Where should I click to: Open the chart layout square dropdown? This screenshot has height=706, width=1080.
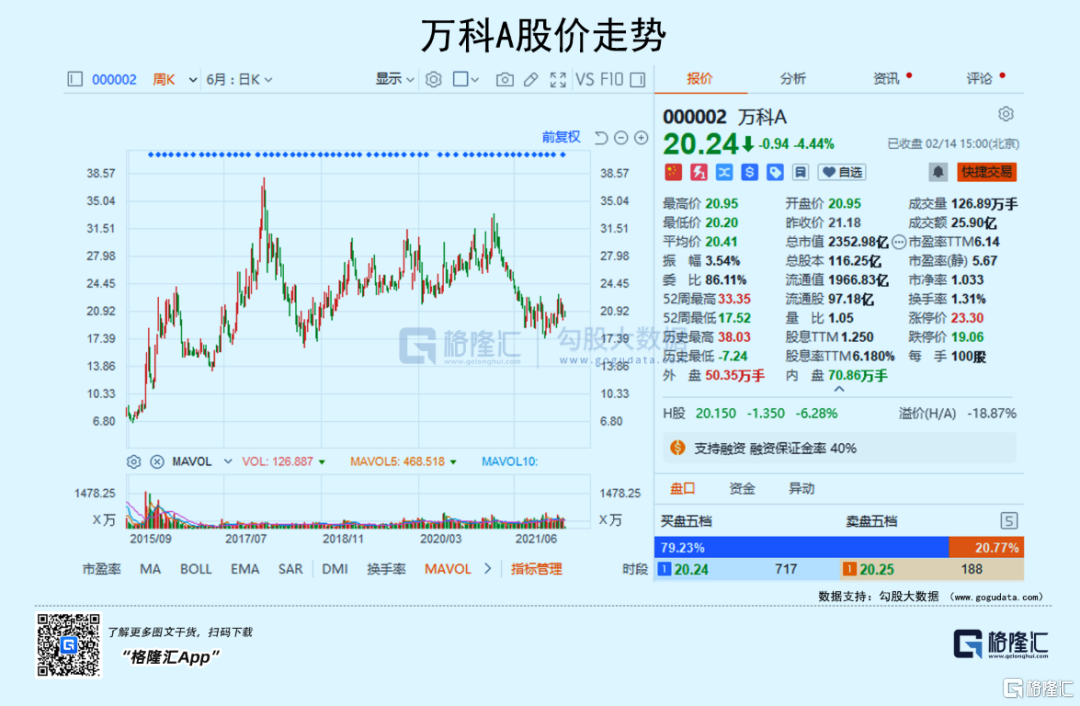coord(466,80)
